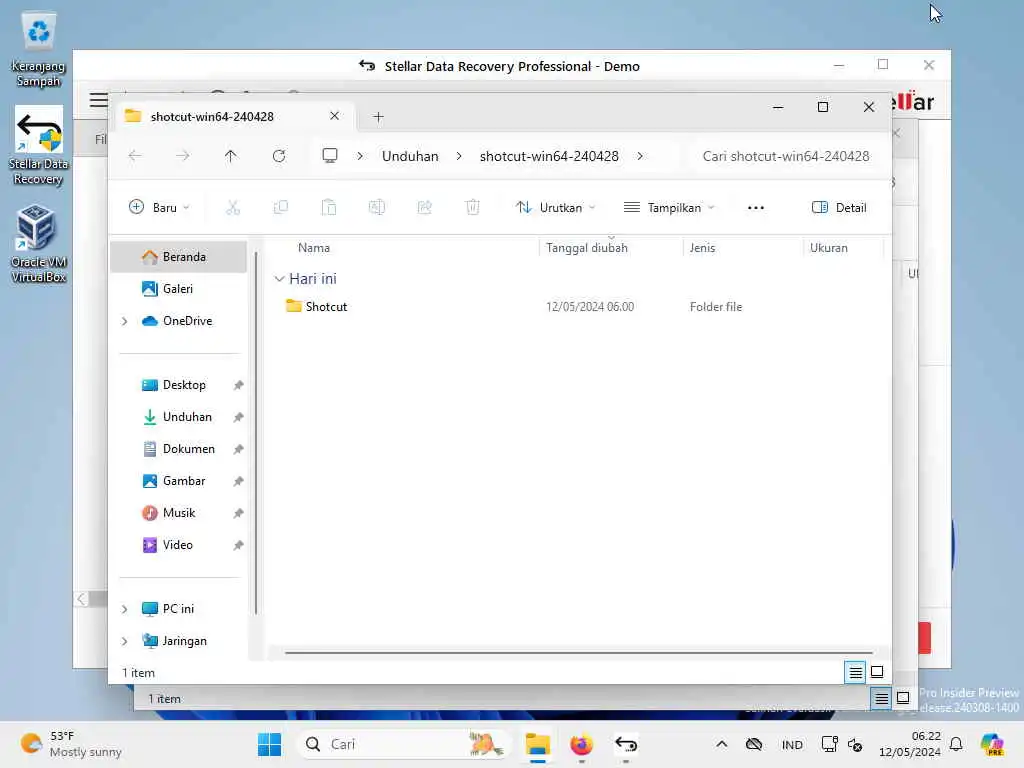
Task: Expand chevron after Unduhan breadcrumb
Action: (x=459, y=156)
